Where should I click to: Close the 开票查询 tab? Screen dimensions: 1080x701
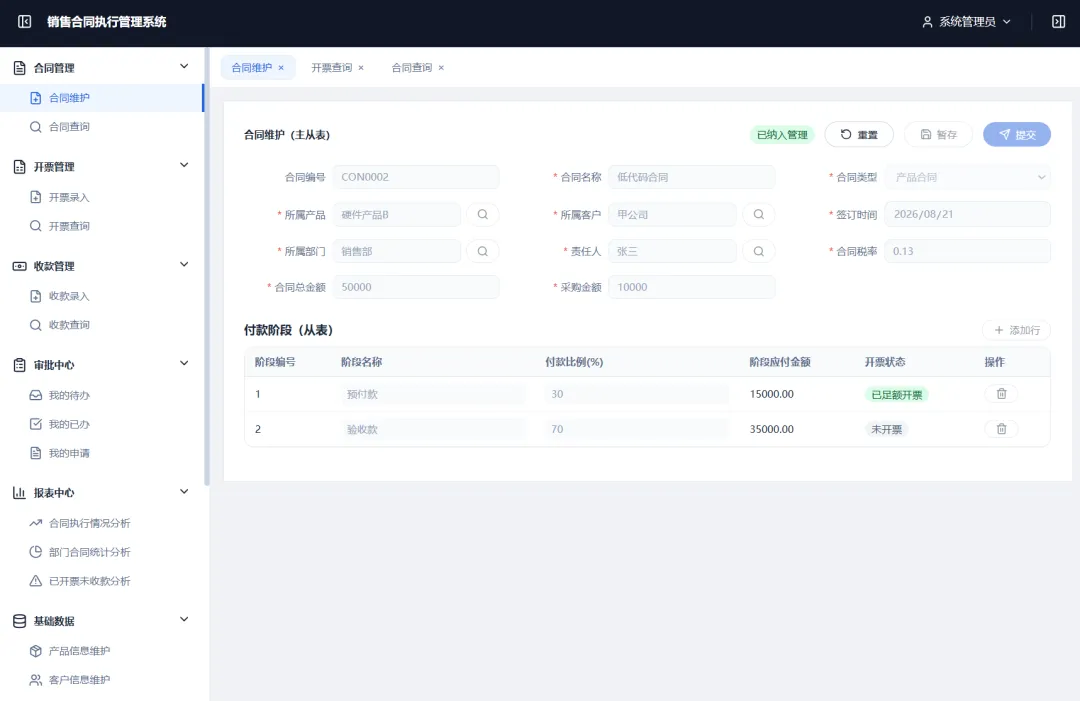click(x=361, y=67)
